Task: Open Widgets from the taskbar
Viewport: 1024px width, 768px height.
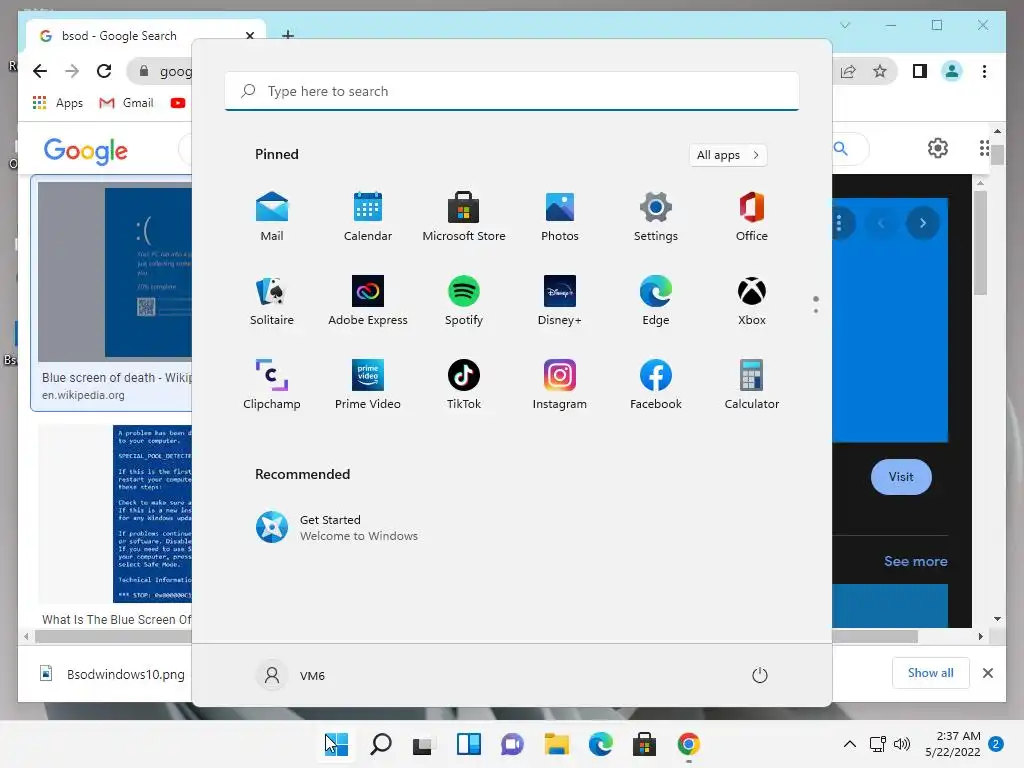Action: (468, 744)
